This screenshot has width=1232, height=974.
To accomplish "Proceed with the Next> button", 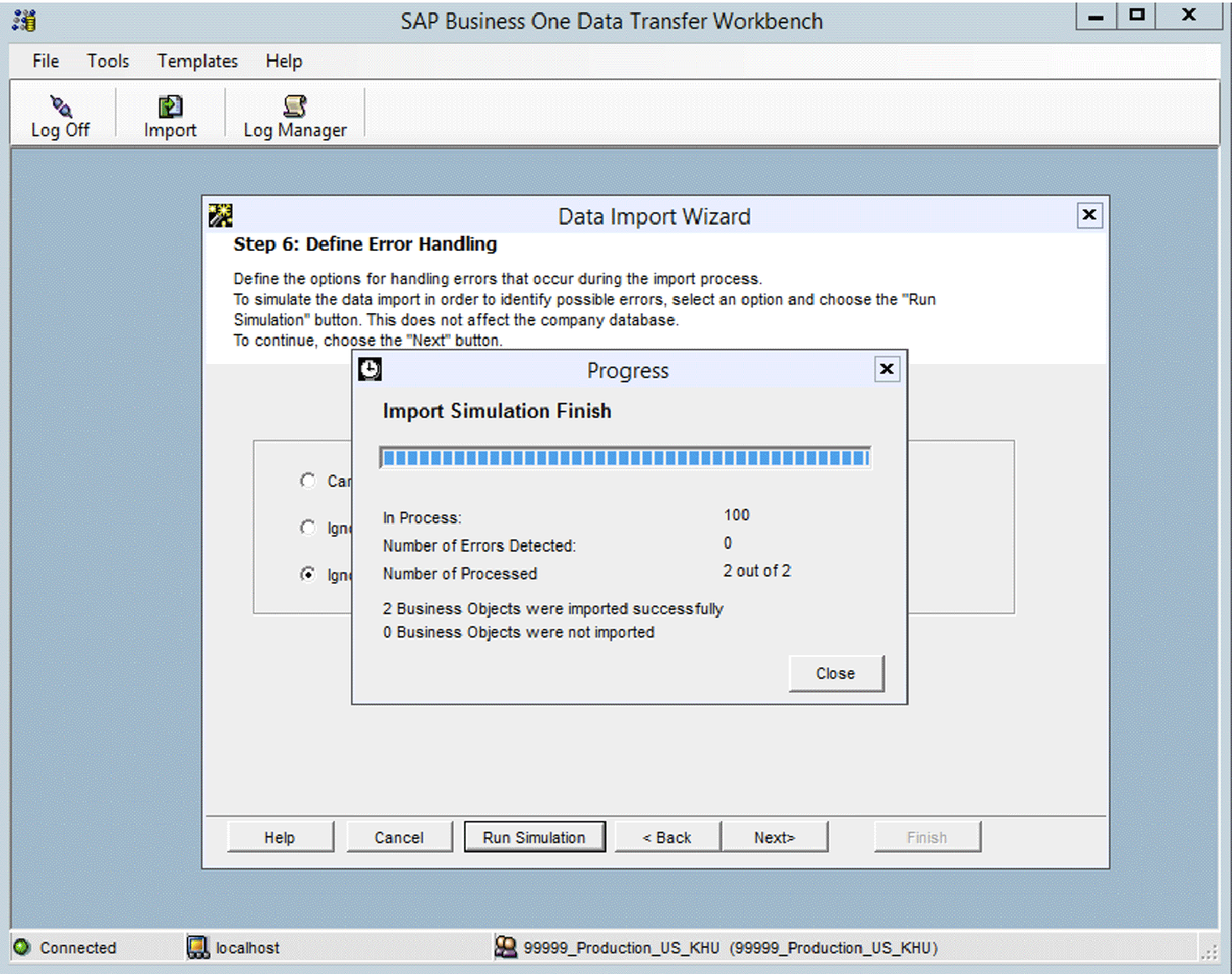I will tap(774, 837).
